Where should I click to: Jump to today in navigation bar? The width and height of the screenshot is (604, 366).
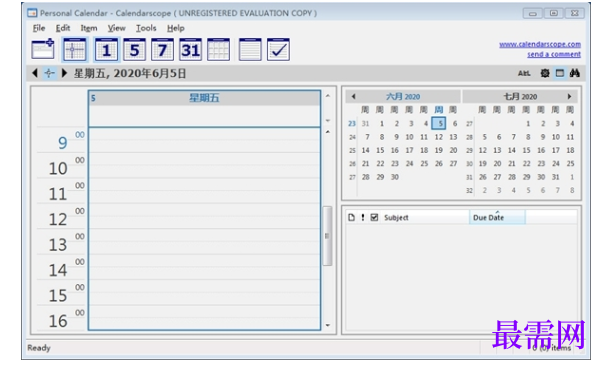[49, 73]
